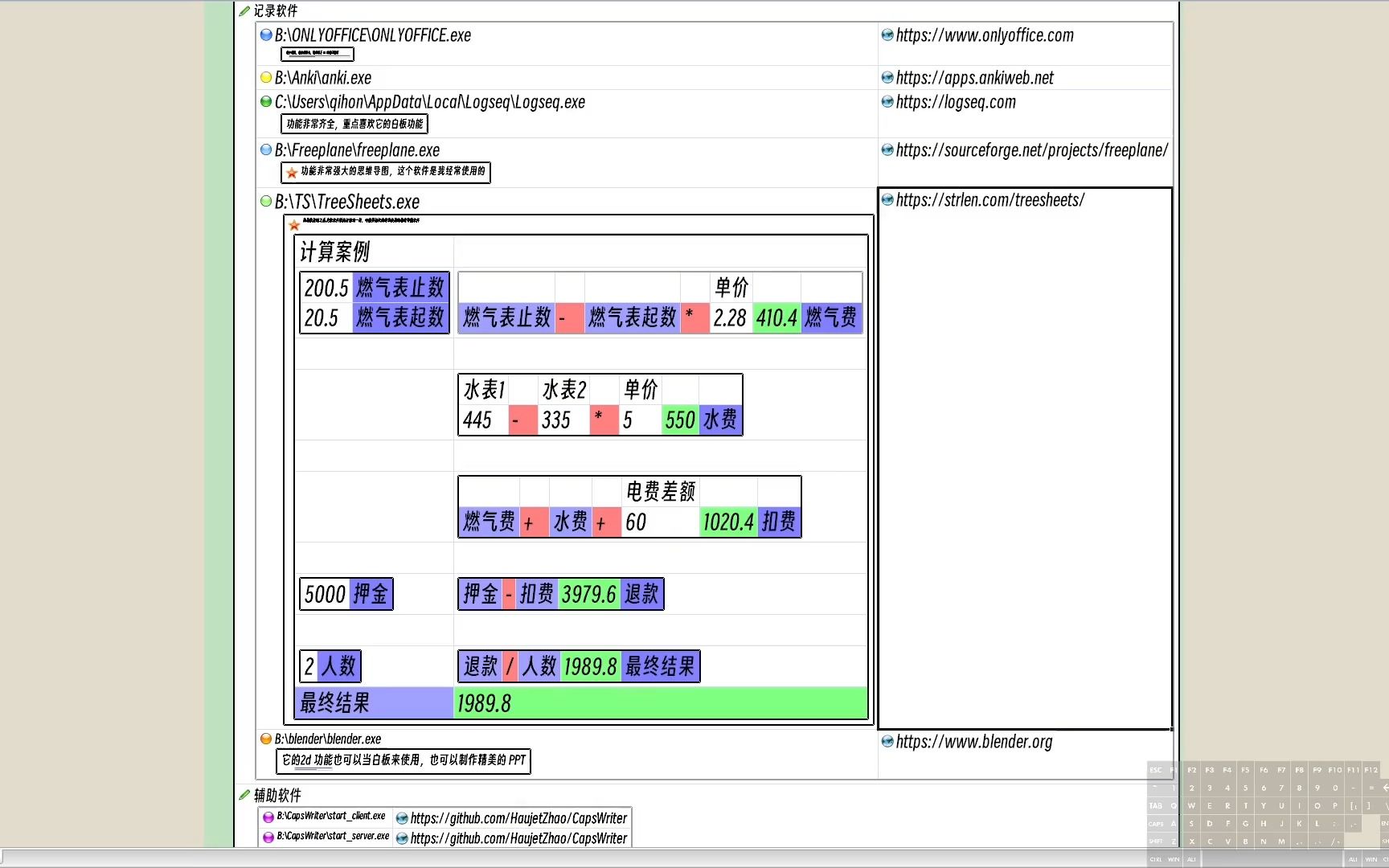This screenshot has height=868, width=1389.
Task: Click globe icon in start_server.exe CapsWriter row
Action: click(402, 838)
